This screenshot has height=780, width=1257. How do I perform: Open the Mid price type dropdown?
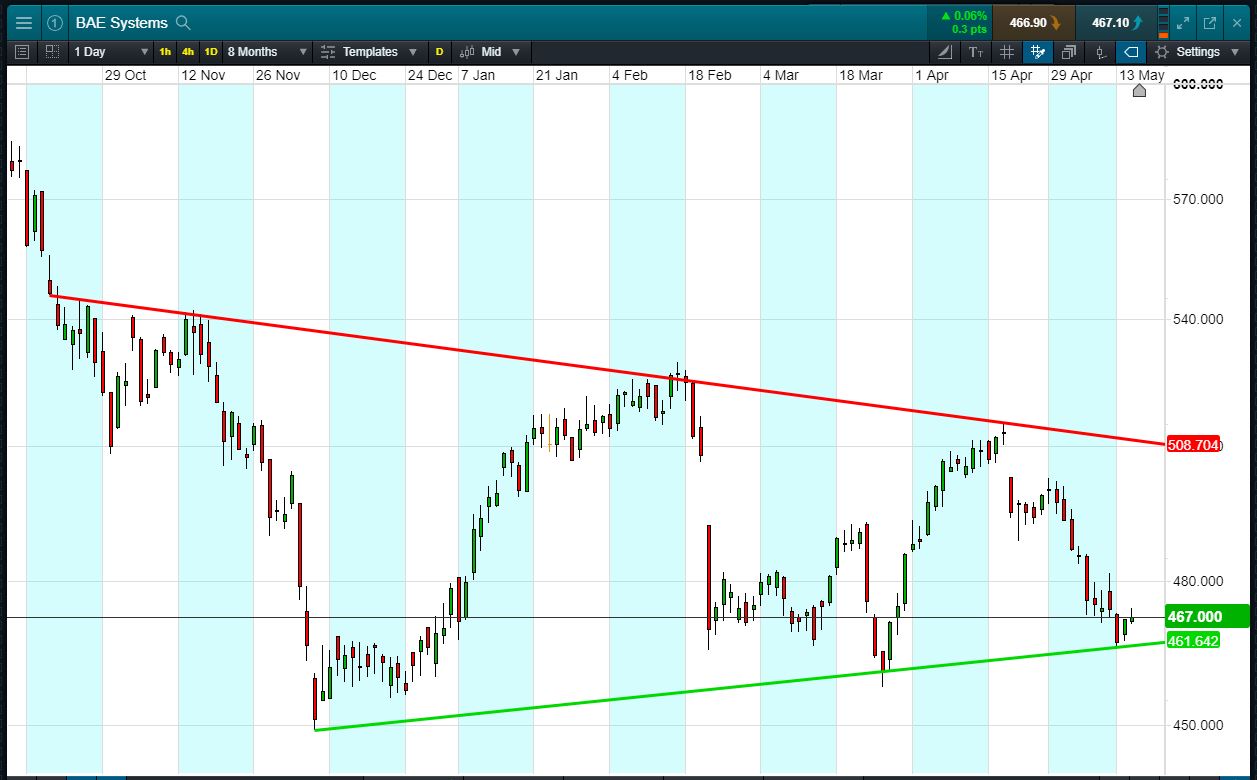(501, 51)
